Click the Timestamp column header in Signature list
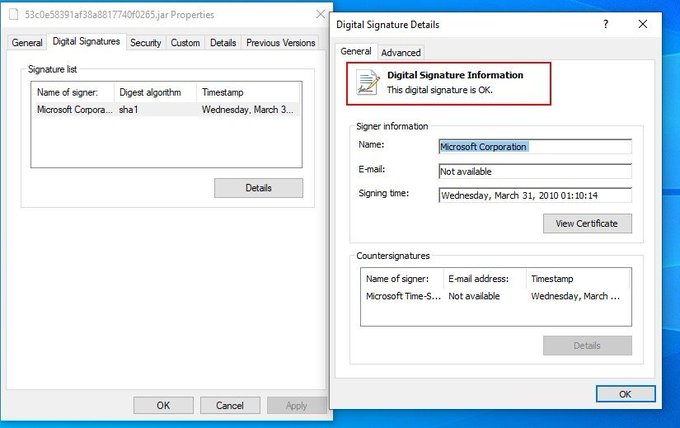The height and width of the screenshot is (428, 680). (x=248, y=92)
